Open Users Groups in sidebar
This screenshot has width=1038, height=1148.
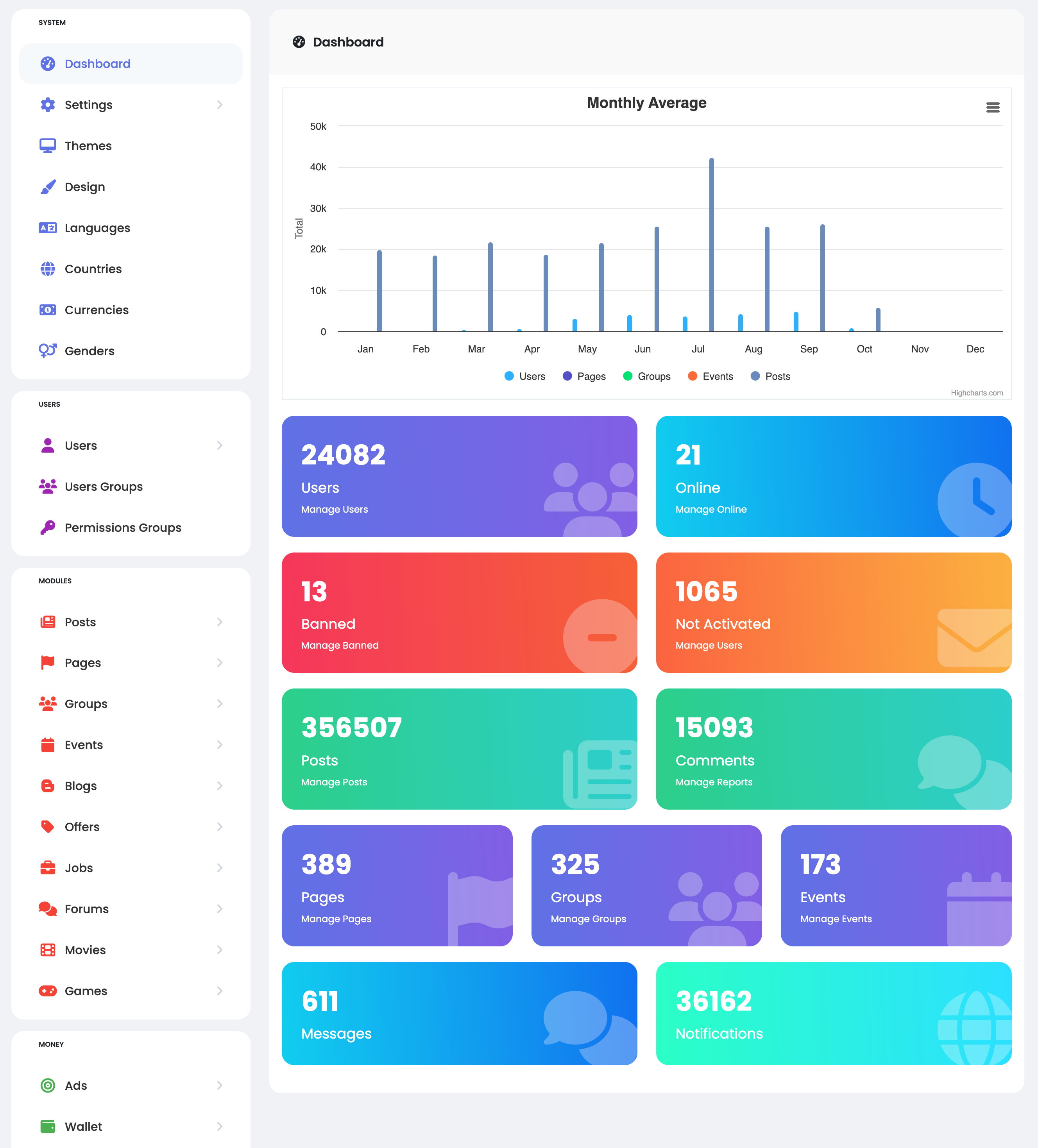coord(104,486)
